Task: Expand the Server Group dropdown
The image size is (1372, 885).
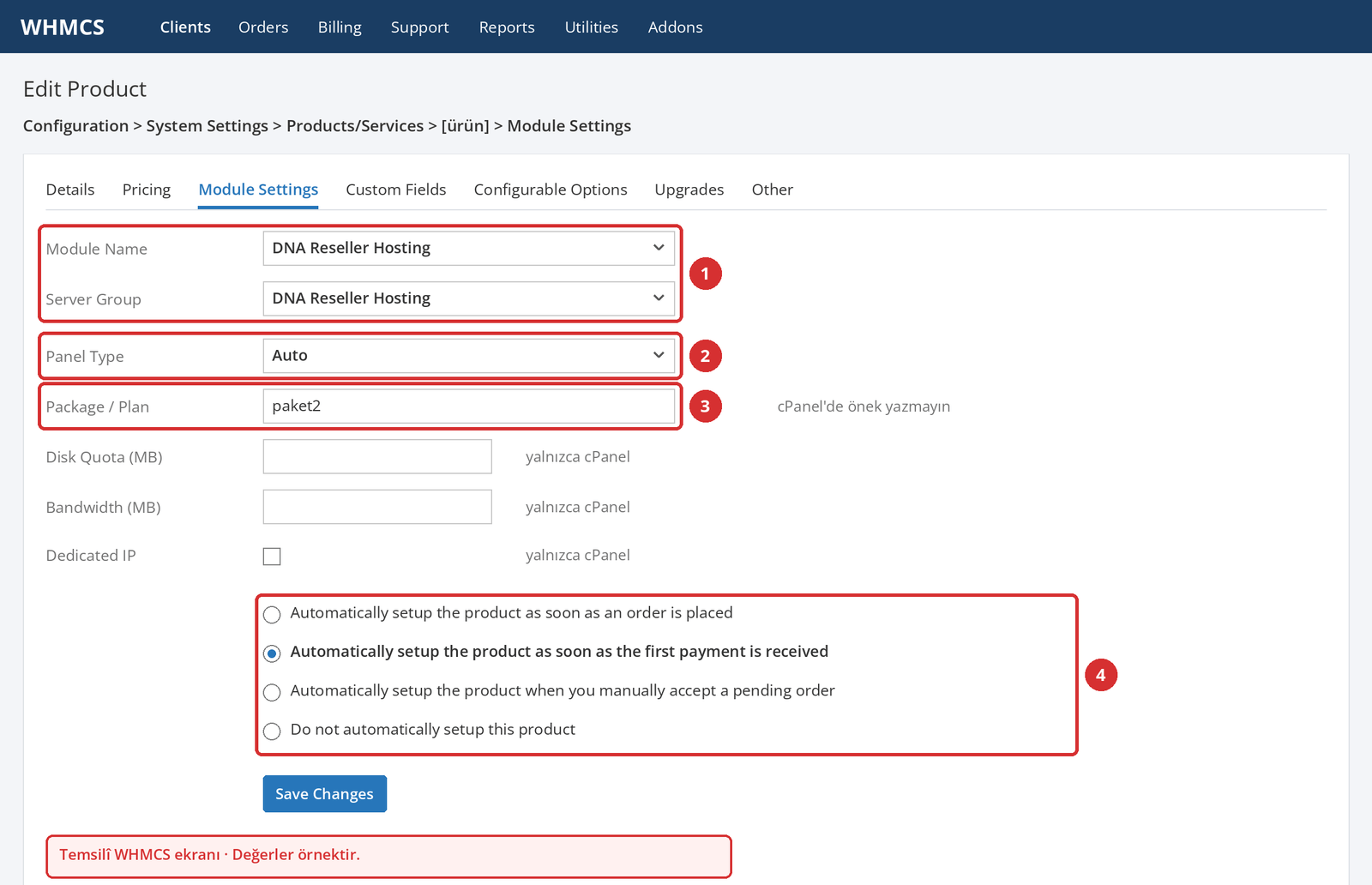Action: pyautogui.click(x=468, y=298)
